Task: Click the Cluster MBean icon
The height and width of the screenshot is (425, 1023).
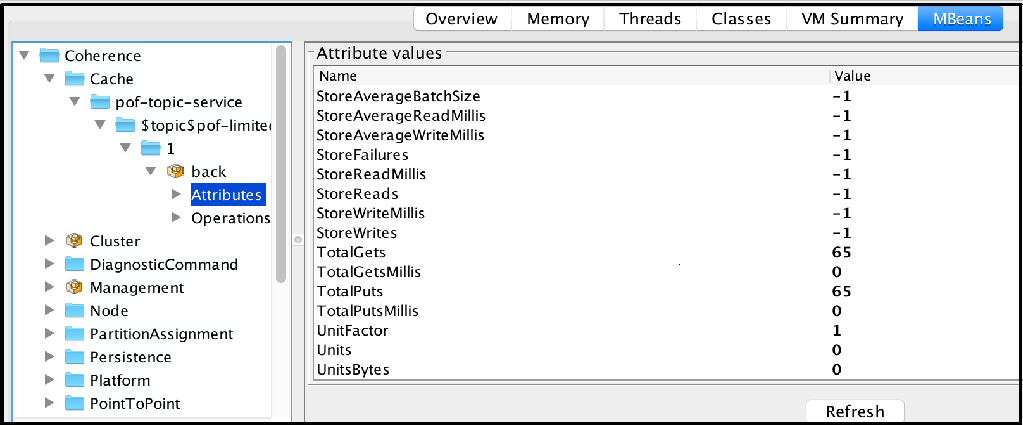Action: [x=74, y=241]
